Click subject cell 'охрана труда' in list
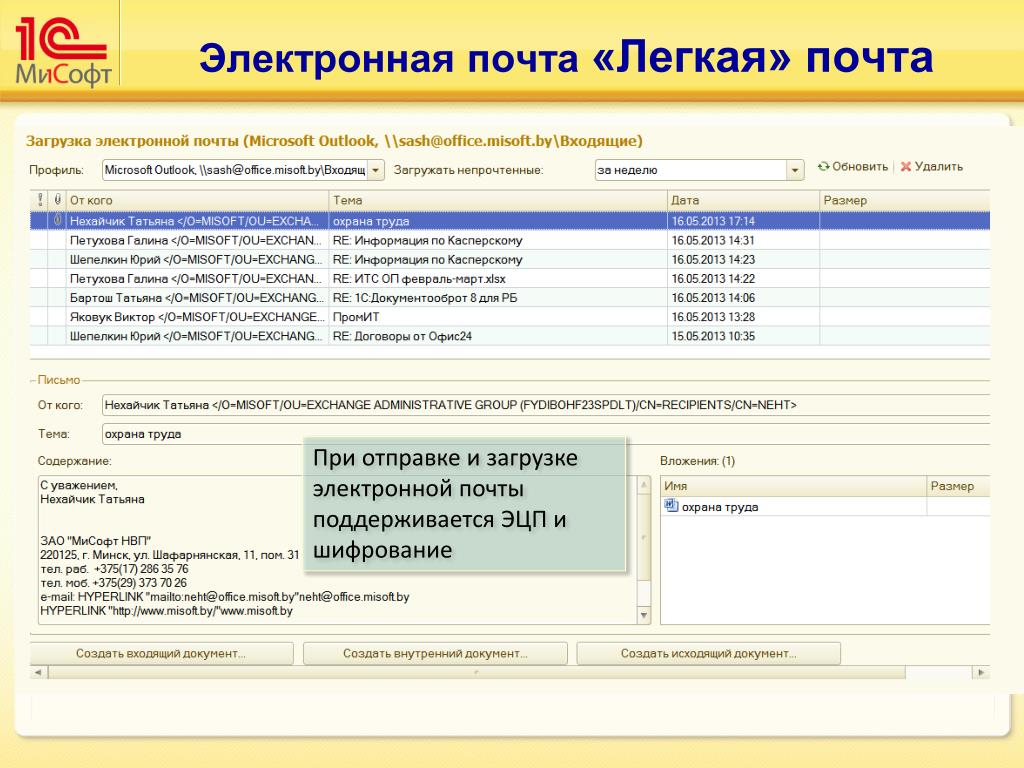Image resolution: width=1024 pixels, height=768 pixels. click(x=498, y=221)
